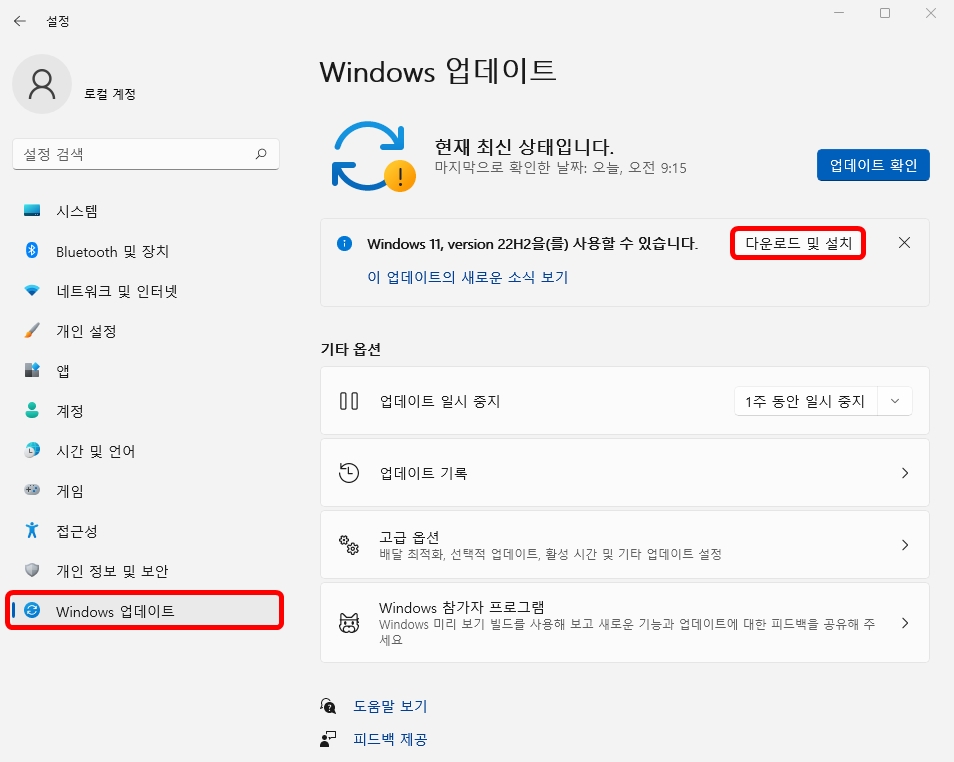
Task: Click the 시스템 monitor icon
Action: [32, 211]
